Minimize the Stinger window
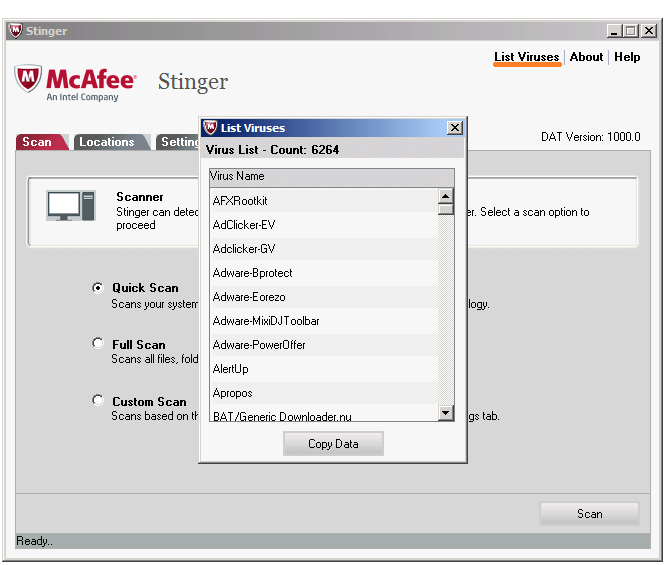The height and width of the screenshot is (565, 666). tap(614, 31)
